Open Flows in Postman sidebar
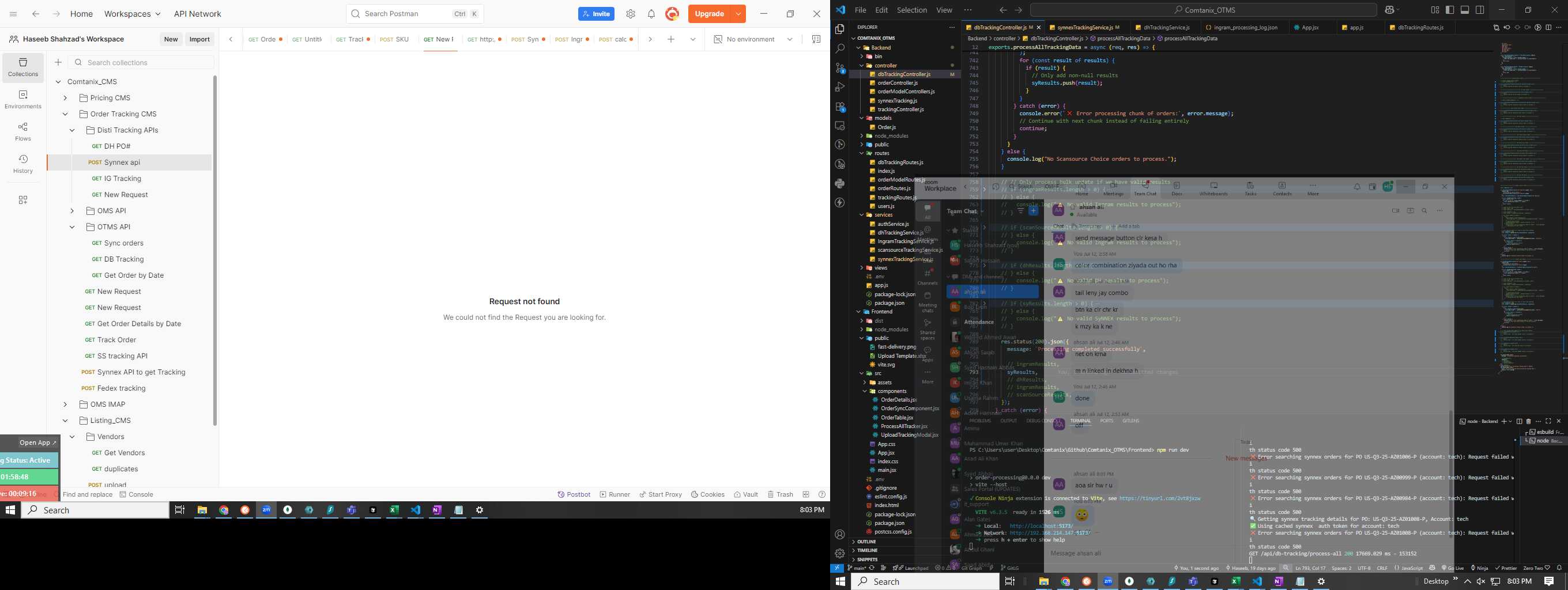Image resolution: width=1568 pixels, height=590 pixels. pyautogui.click(x=23, y=132)
